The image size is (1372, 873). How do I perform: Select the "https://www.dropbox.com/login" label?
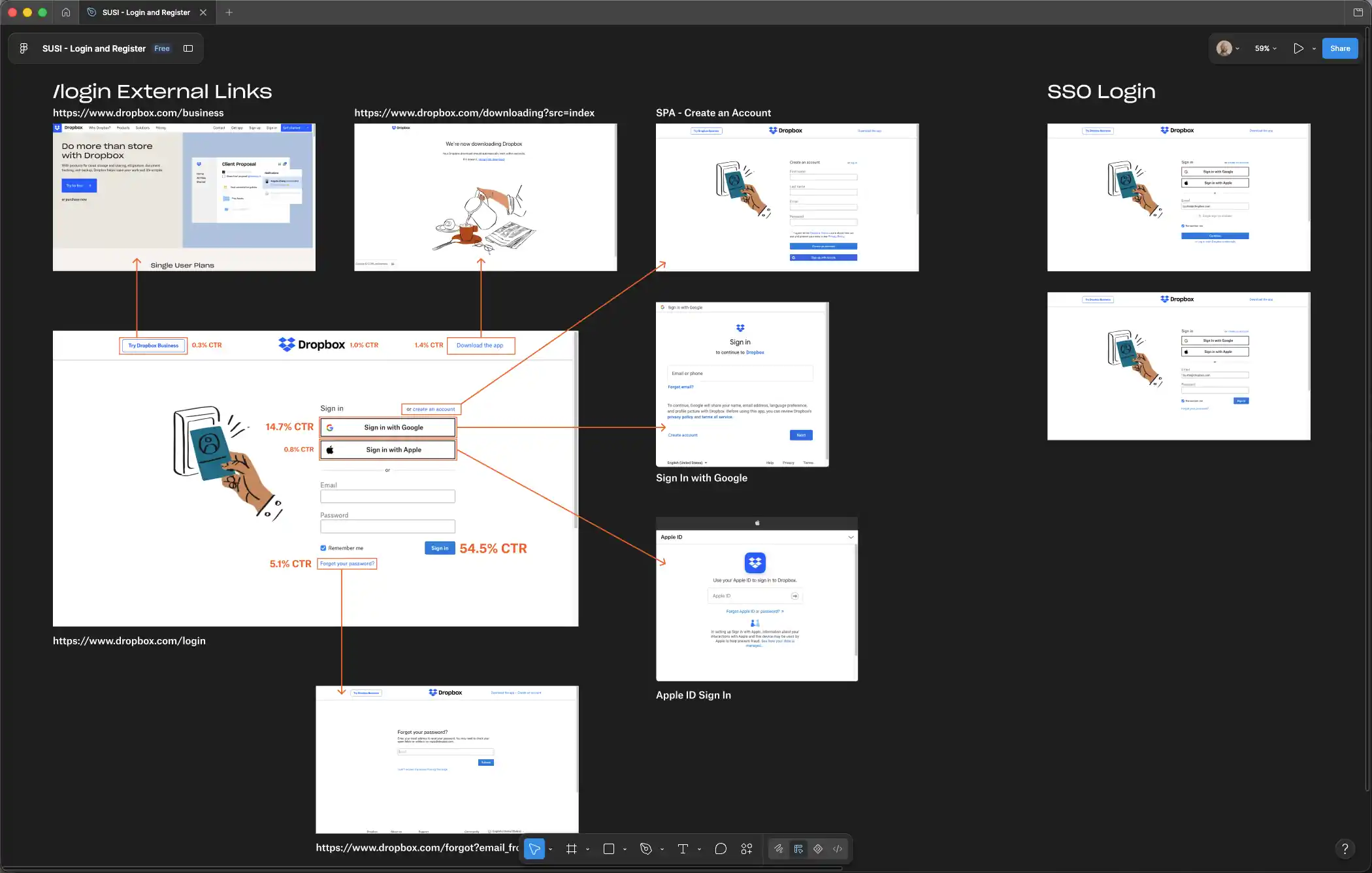(129, 641)
